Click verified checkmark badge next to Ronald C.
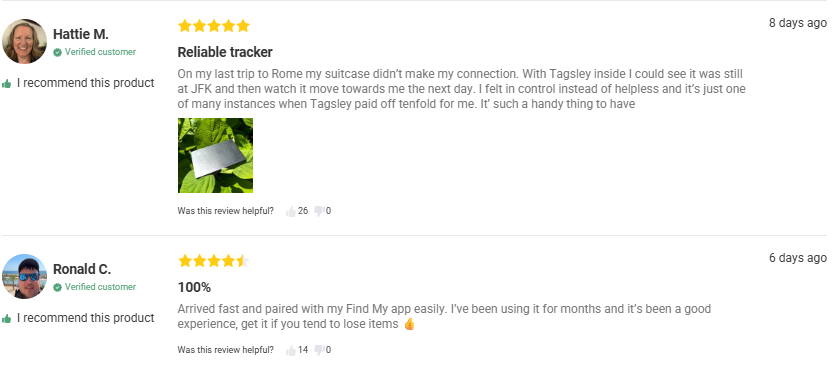 (57, 287)
